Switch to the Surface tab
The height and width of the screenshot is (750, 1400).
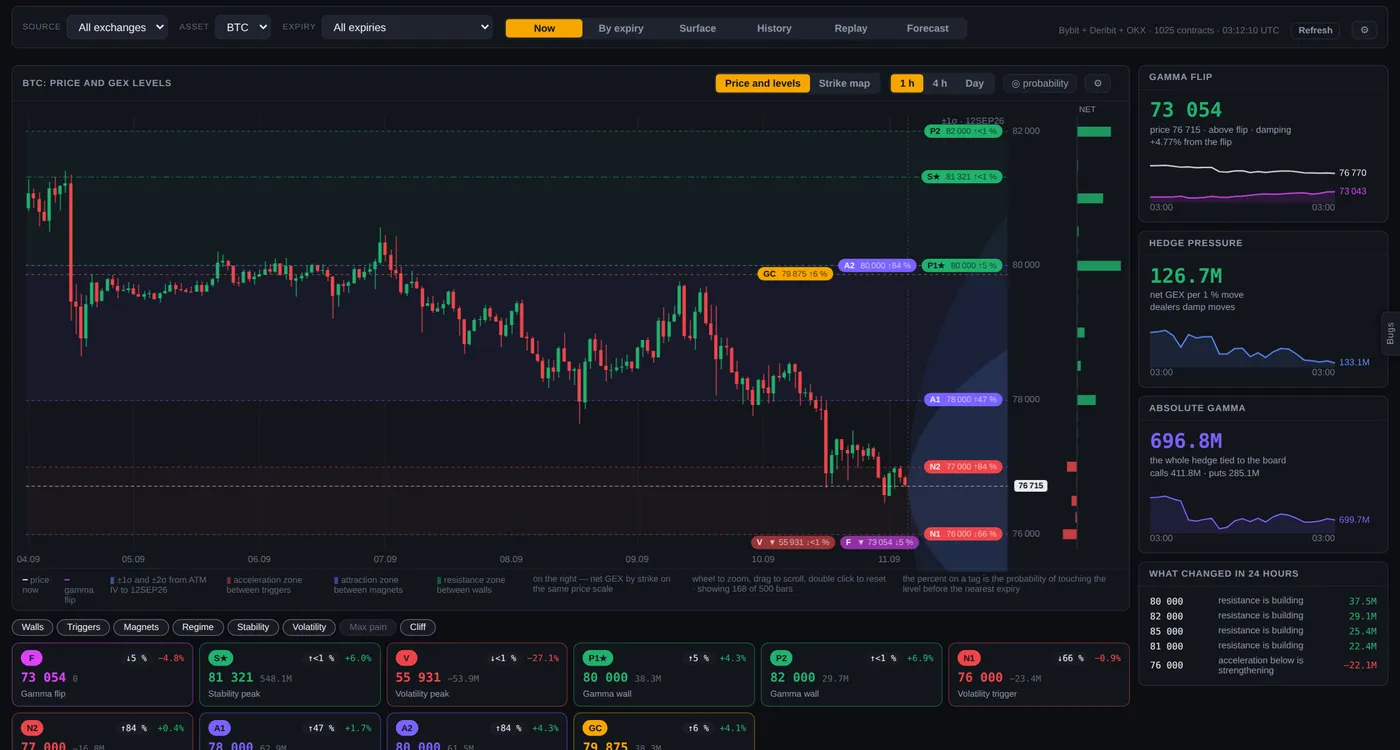698,28
